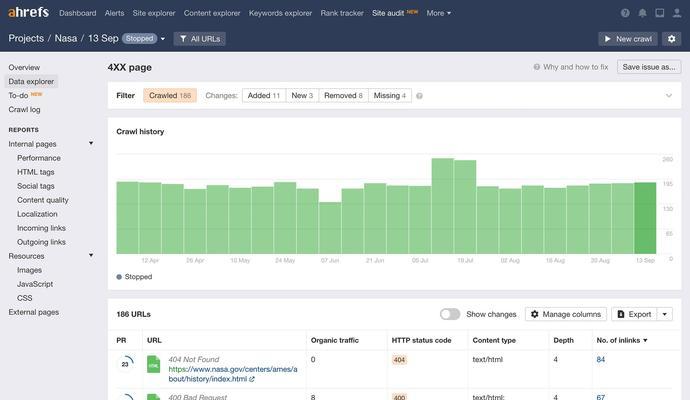The height and width of the screenshot is (400, 690).
Task: Click the PR 23 circle badge
Action: click(125, 364)
